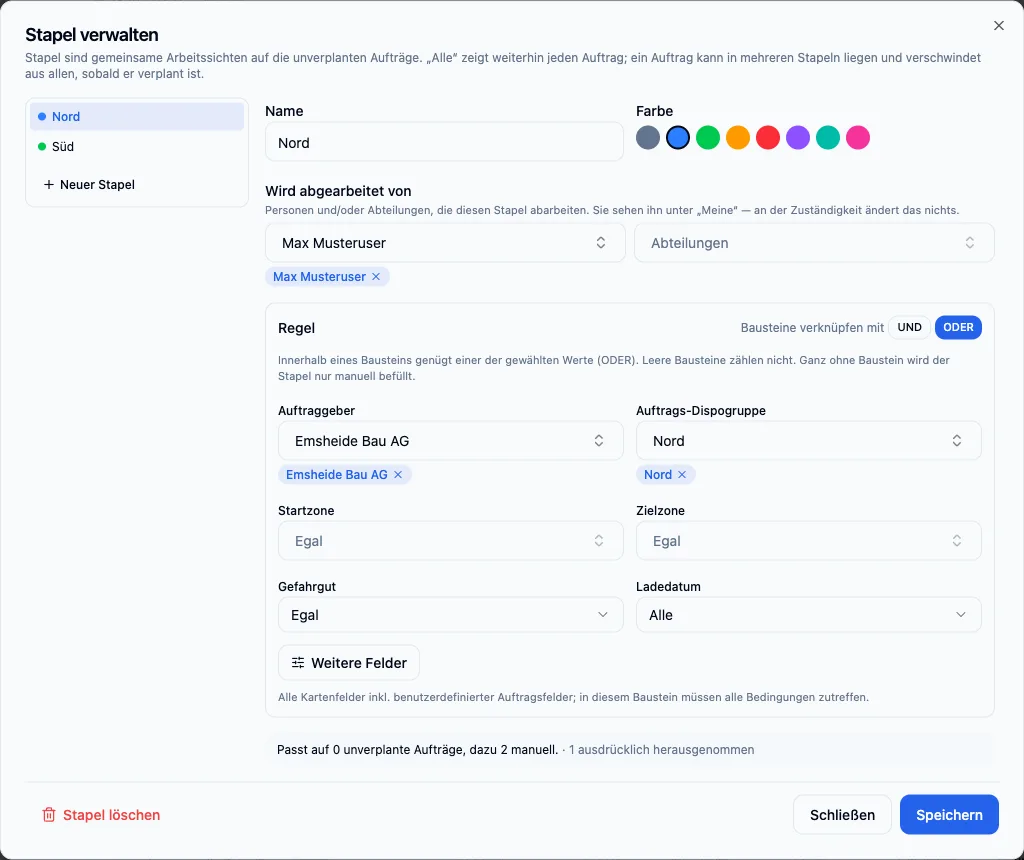Set Bausteine link mode to ODER
This screenshot has height=860, width=1024.
[x=958, y=327]
